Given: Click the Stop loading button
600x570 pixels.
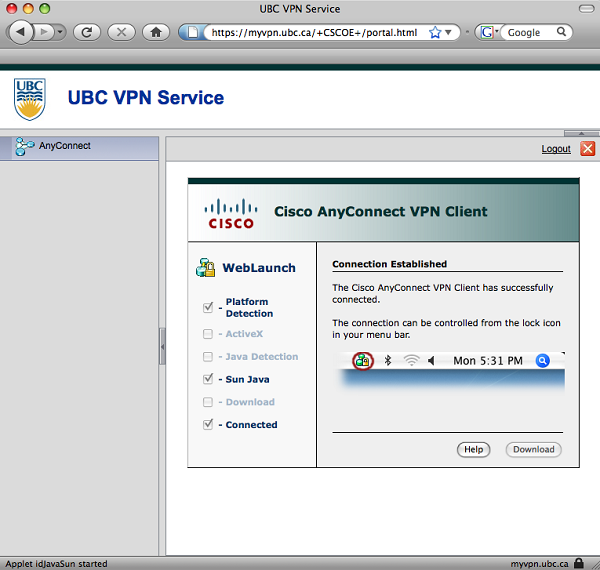Looking at the screenshot, I should pyautogui.click(x=121, y=32).
